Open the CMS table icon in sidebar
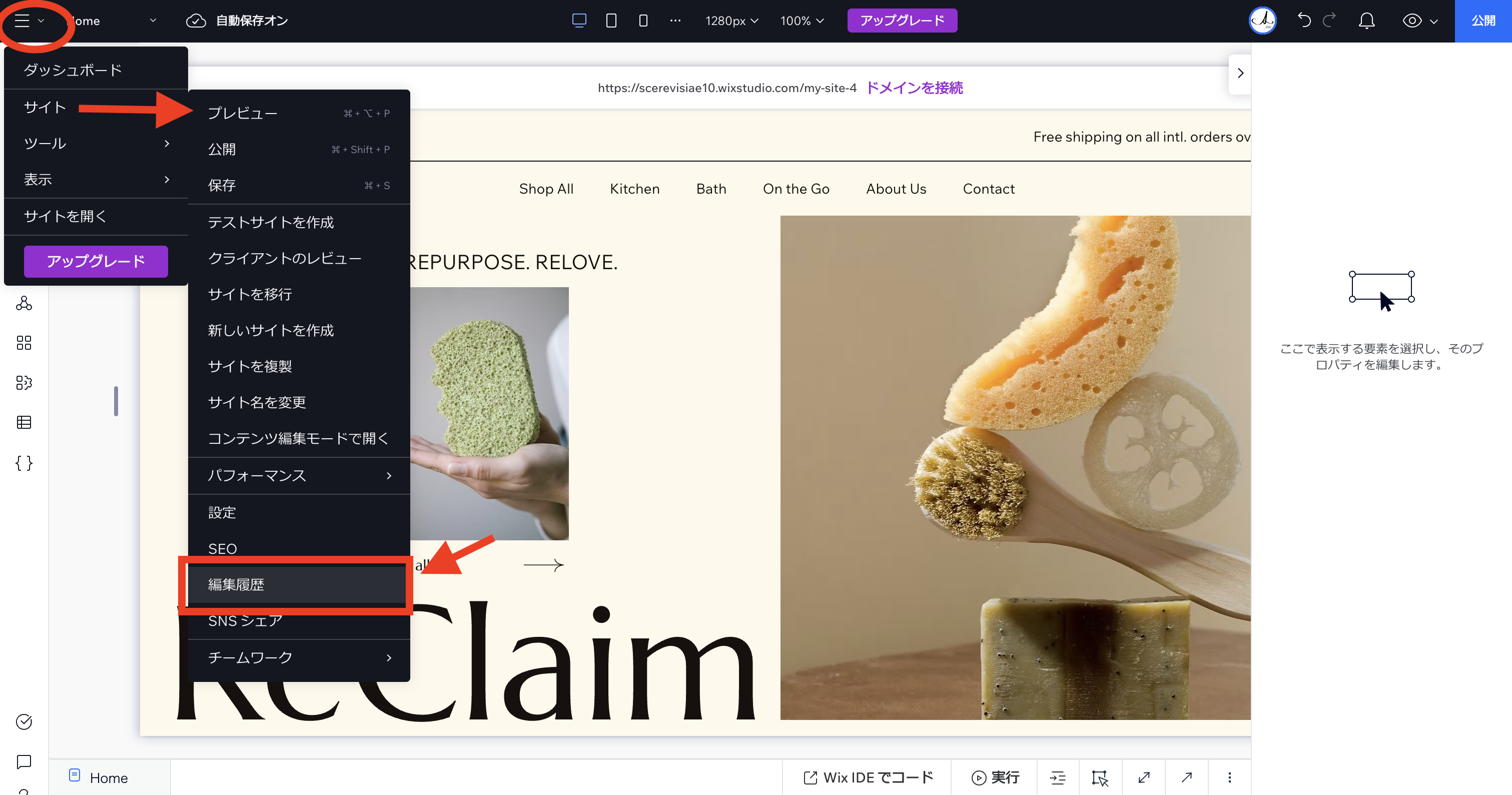The height and width of the screenshot is (795, 1512). coord(24,422)
